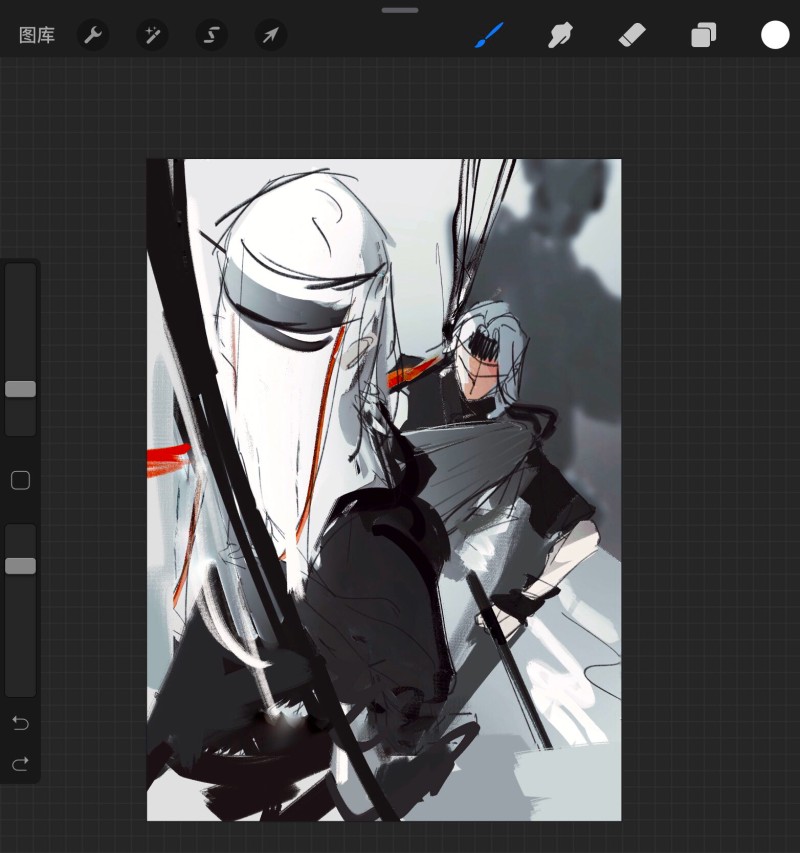Image resolution: width=800 pixels, height=853 pixels.
Task: Select the Smudge finger tool
Action: point(560,35)
